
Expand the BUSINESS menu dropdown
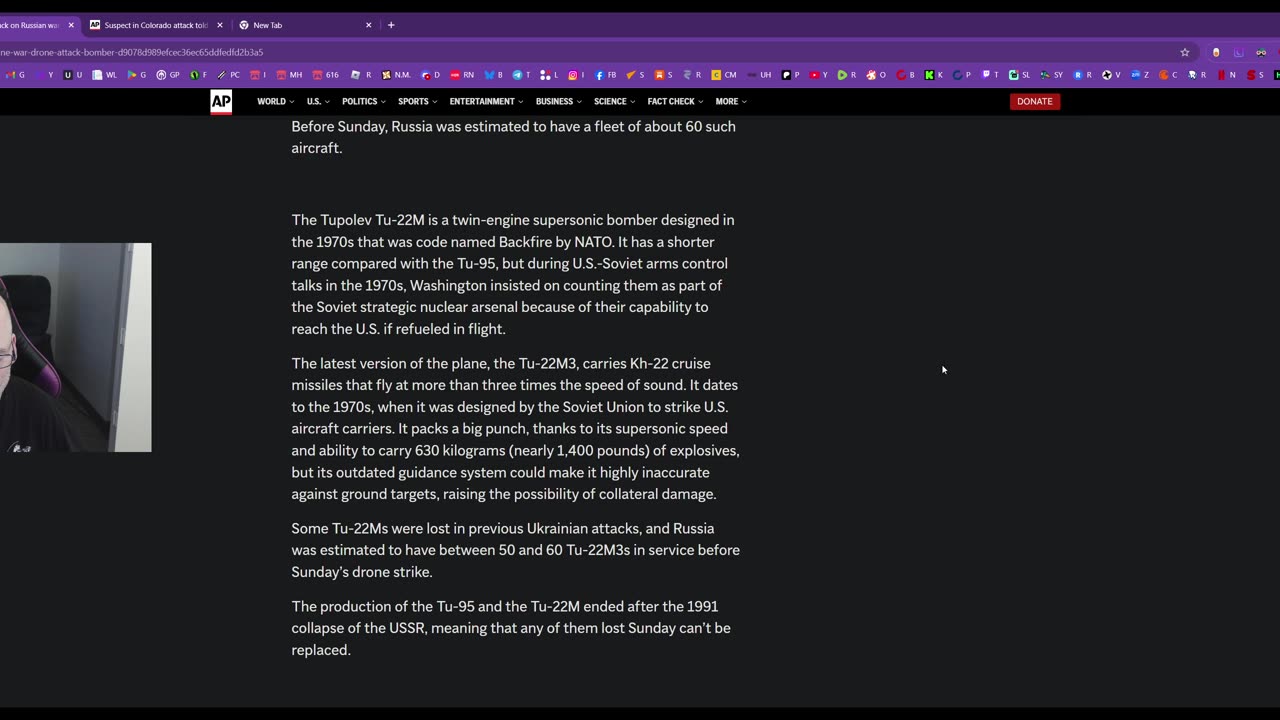(558, 101)
